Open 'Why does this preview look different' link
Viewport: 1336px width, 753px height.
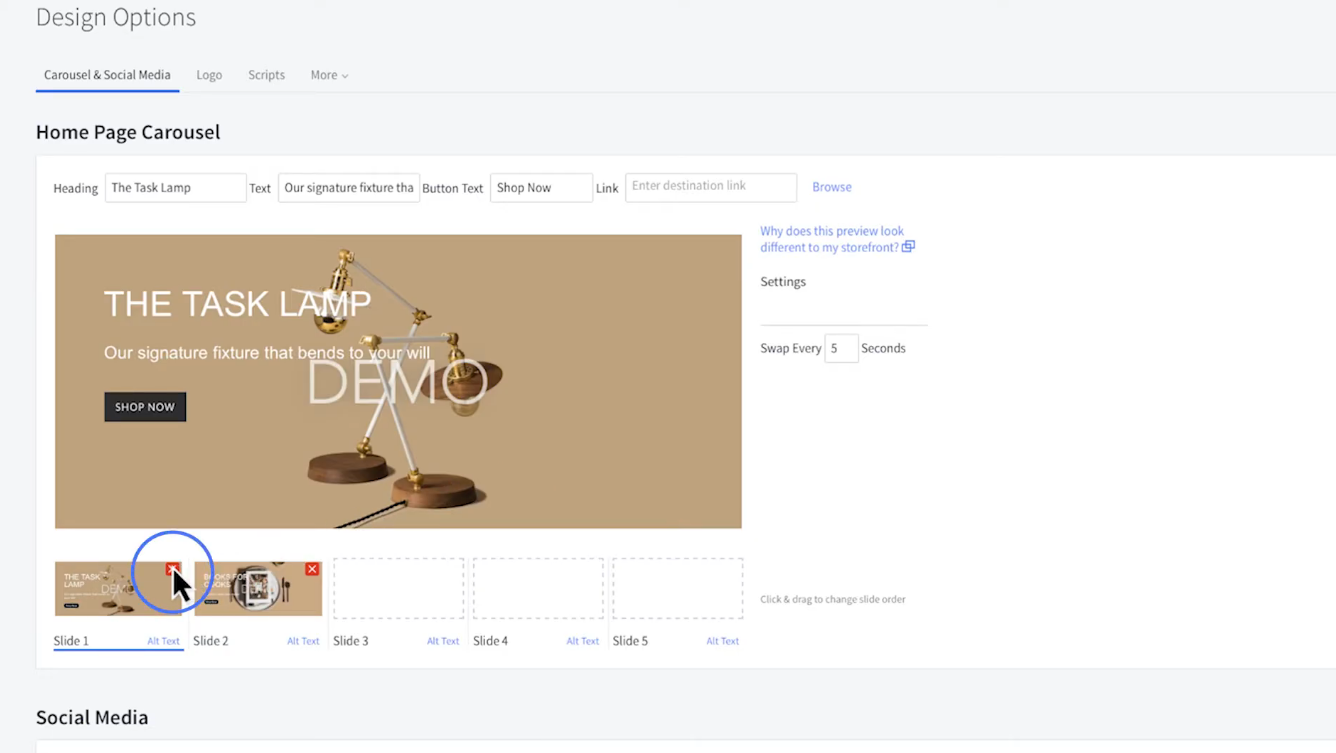pos(831,238)
